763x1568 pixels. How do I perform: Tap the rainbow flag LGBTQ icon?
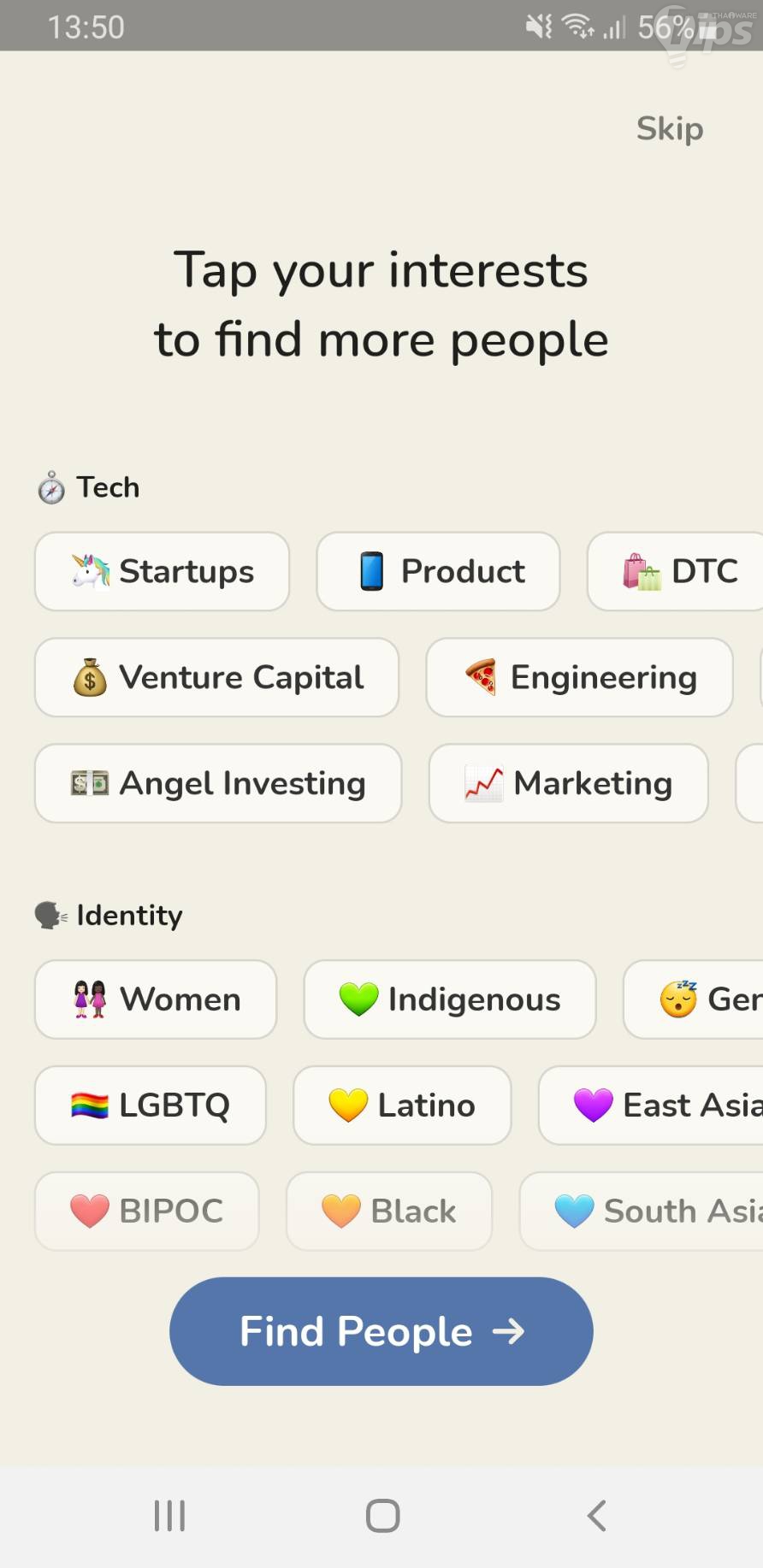pyautogui.click(x=90, y=1105)
